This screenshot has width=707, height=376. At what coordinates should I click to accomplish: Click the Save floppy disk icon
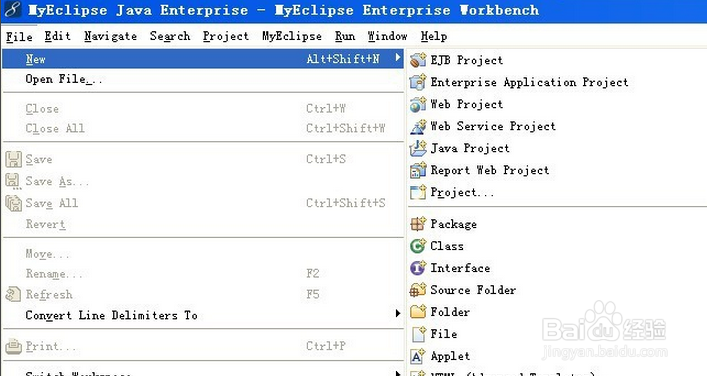point(14,159)
